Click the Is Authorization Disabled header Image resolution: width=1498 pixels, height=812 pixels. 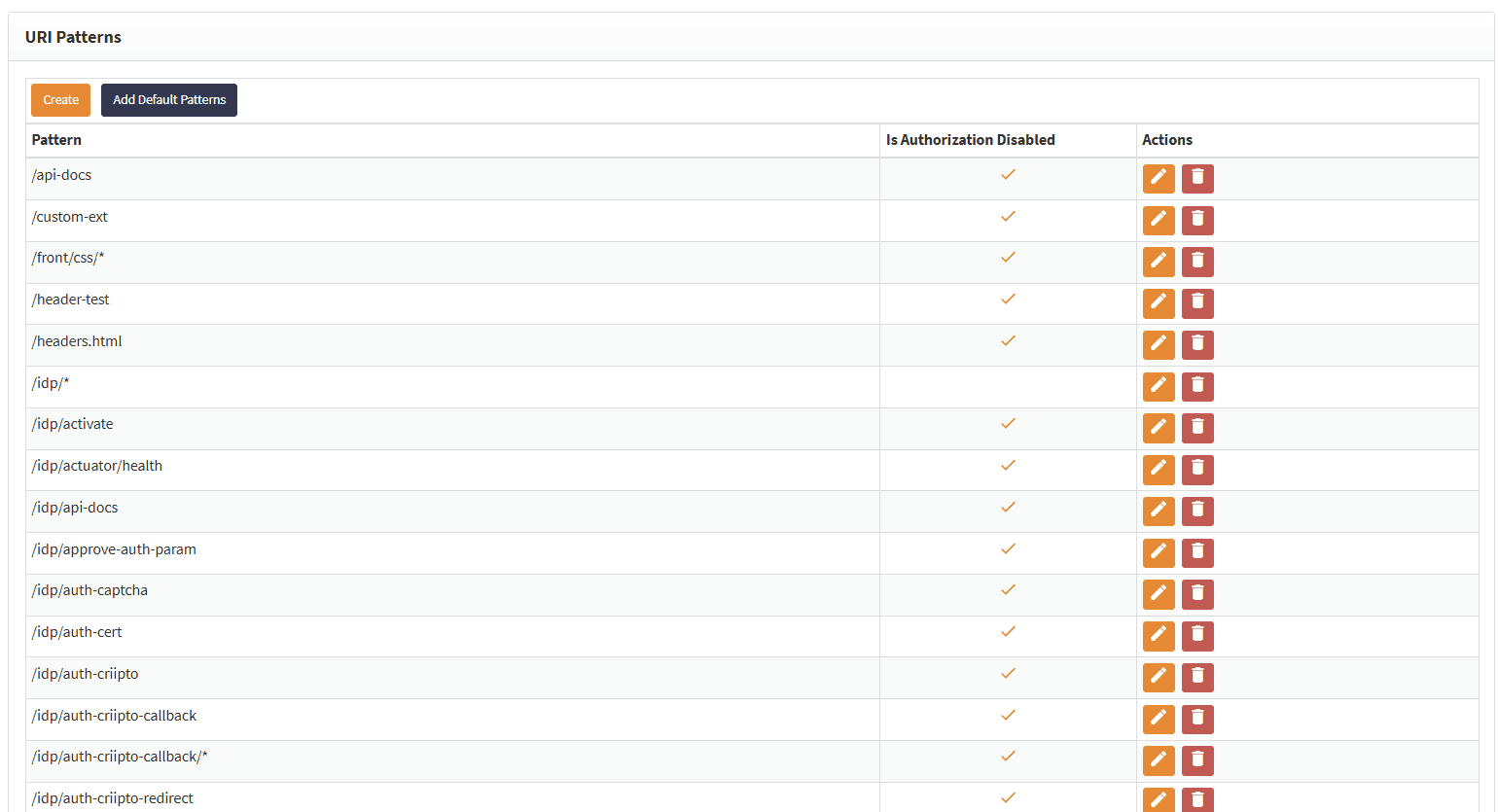pyautogui.click(x=971, y=140)
